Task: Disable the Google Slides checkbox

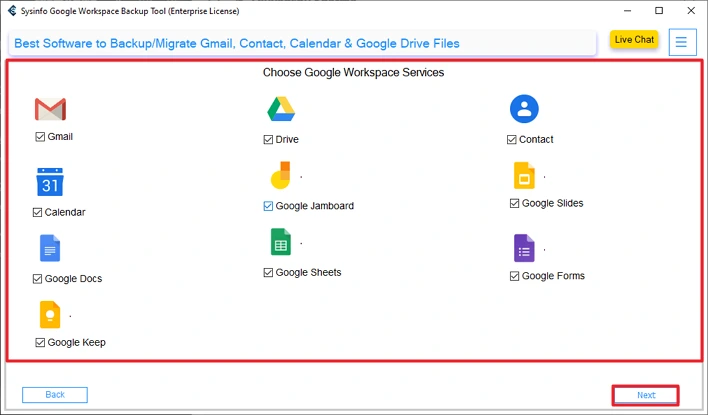Action: 514,203
